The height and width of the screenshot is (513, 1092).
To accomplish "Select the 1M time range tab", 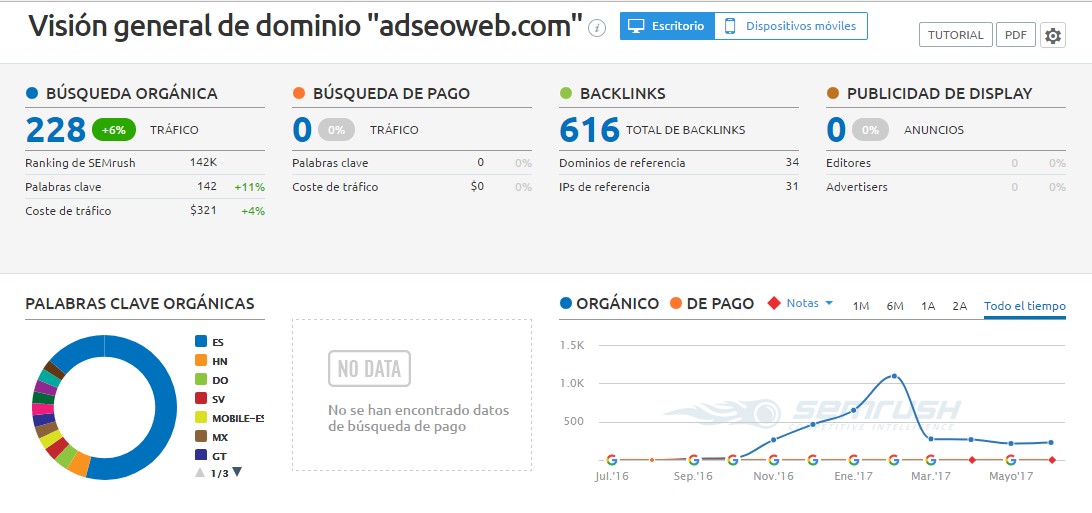I will pyautogui.click(x=861, y=306).
